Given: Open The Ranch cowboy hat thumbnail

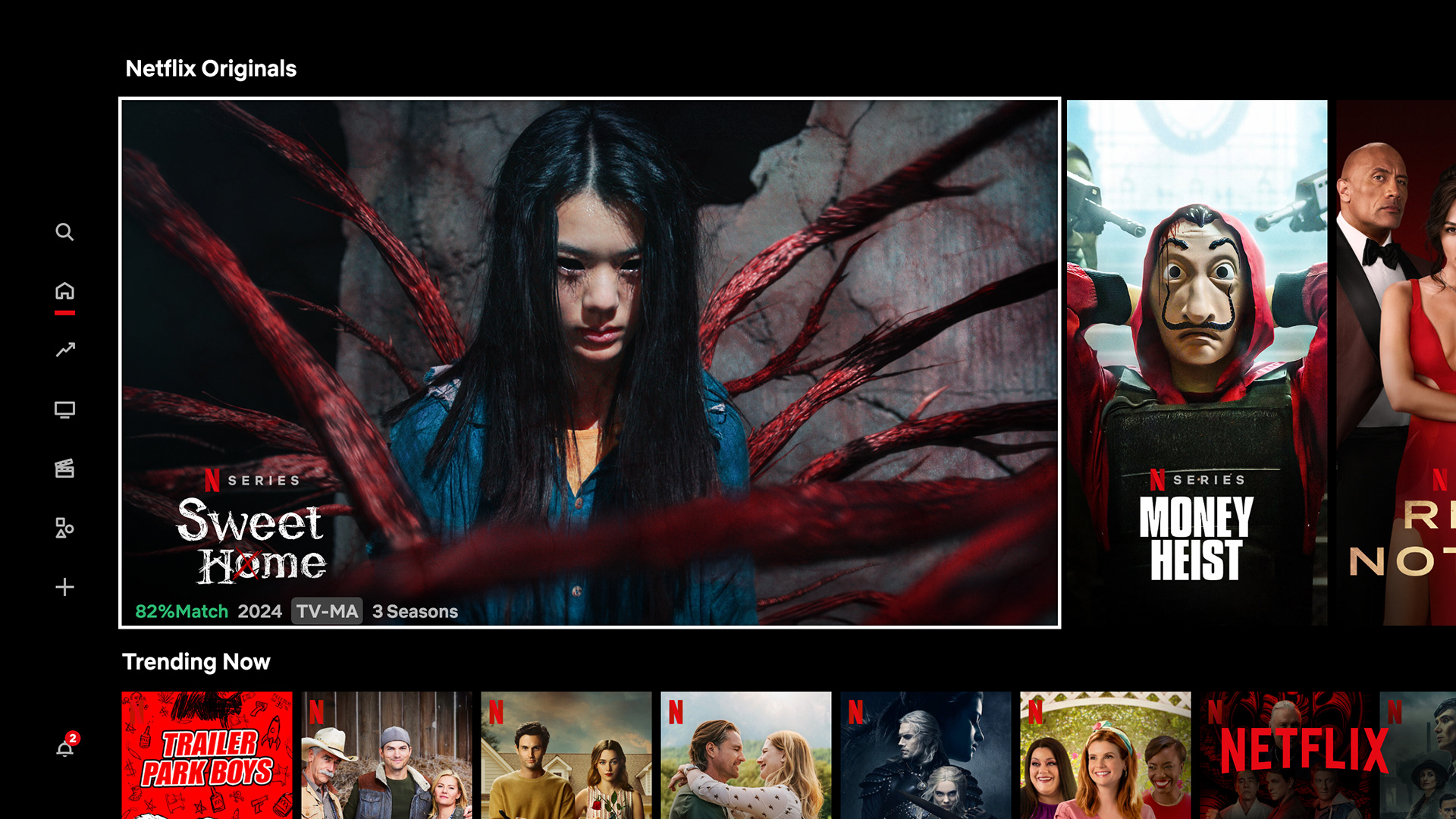Looking at the screenshot, I should (x=386, y=755).
